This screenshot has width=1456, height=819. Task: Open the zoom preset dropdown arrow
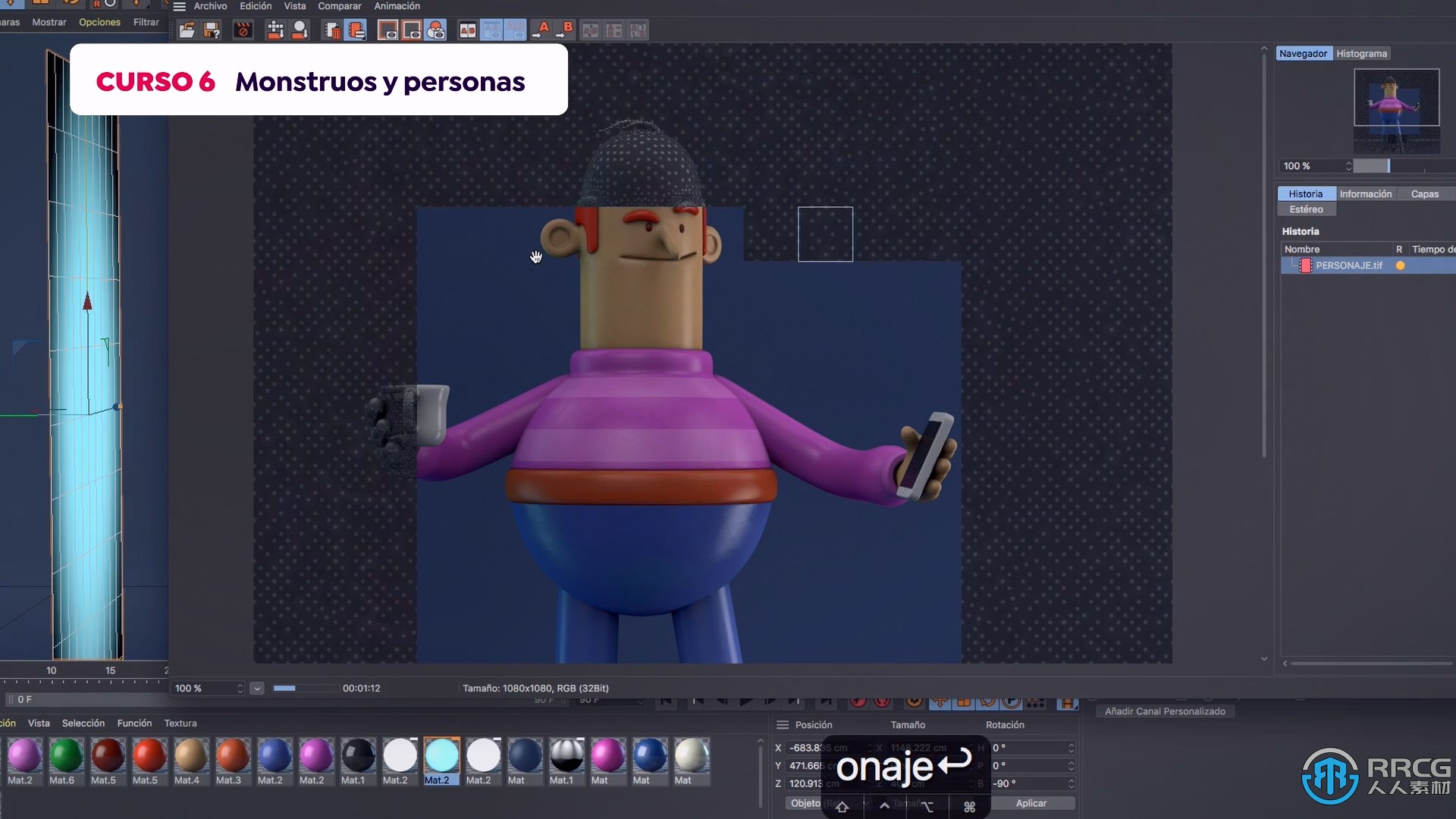click(x=257, y=689)
